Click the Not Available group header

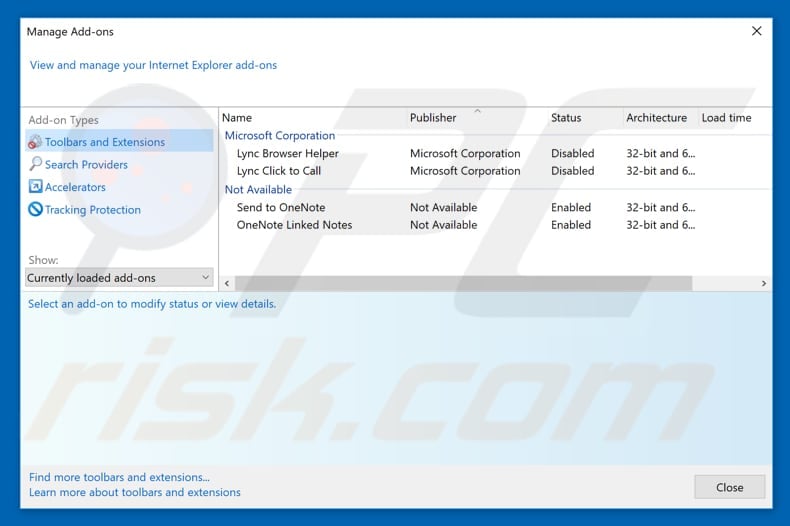coord(258,189)
